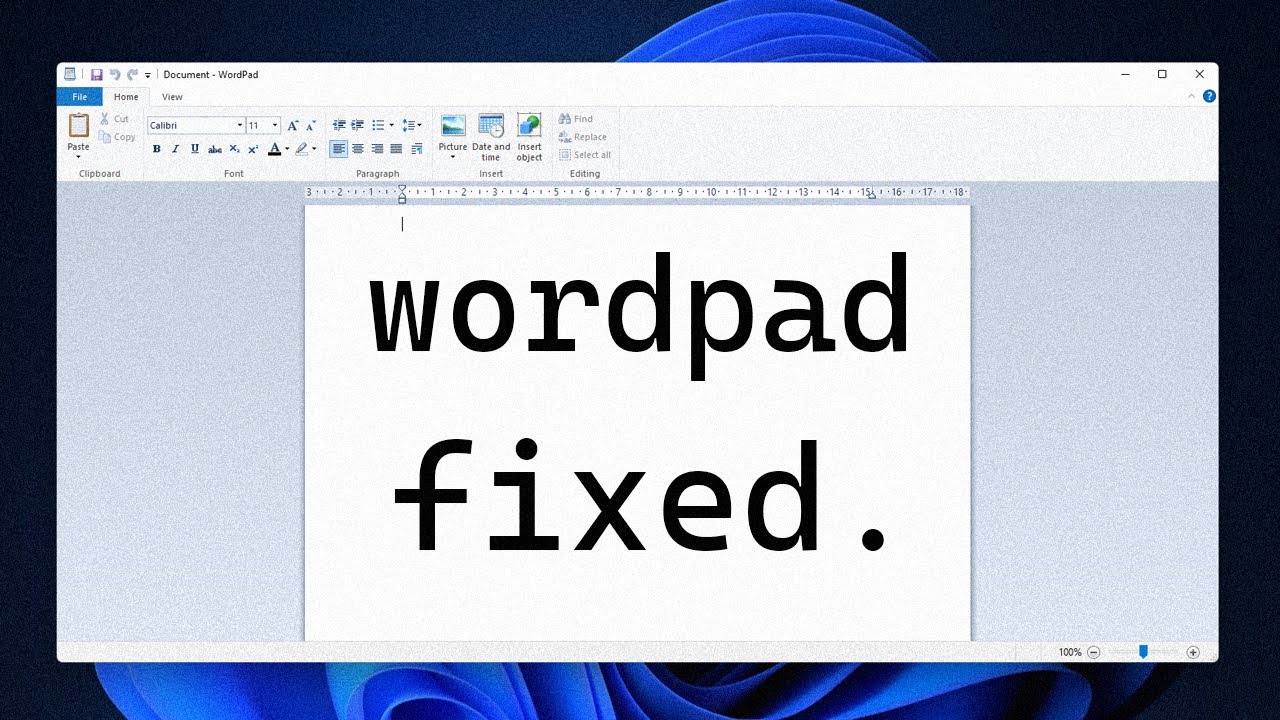Screen dimensions: 1280x720
Task: Open the font size dropdown arrow
Action: [275, 126]
